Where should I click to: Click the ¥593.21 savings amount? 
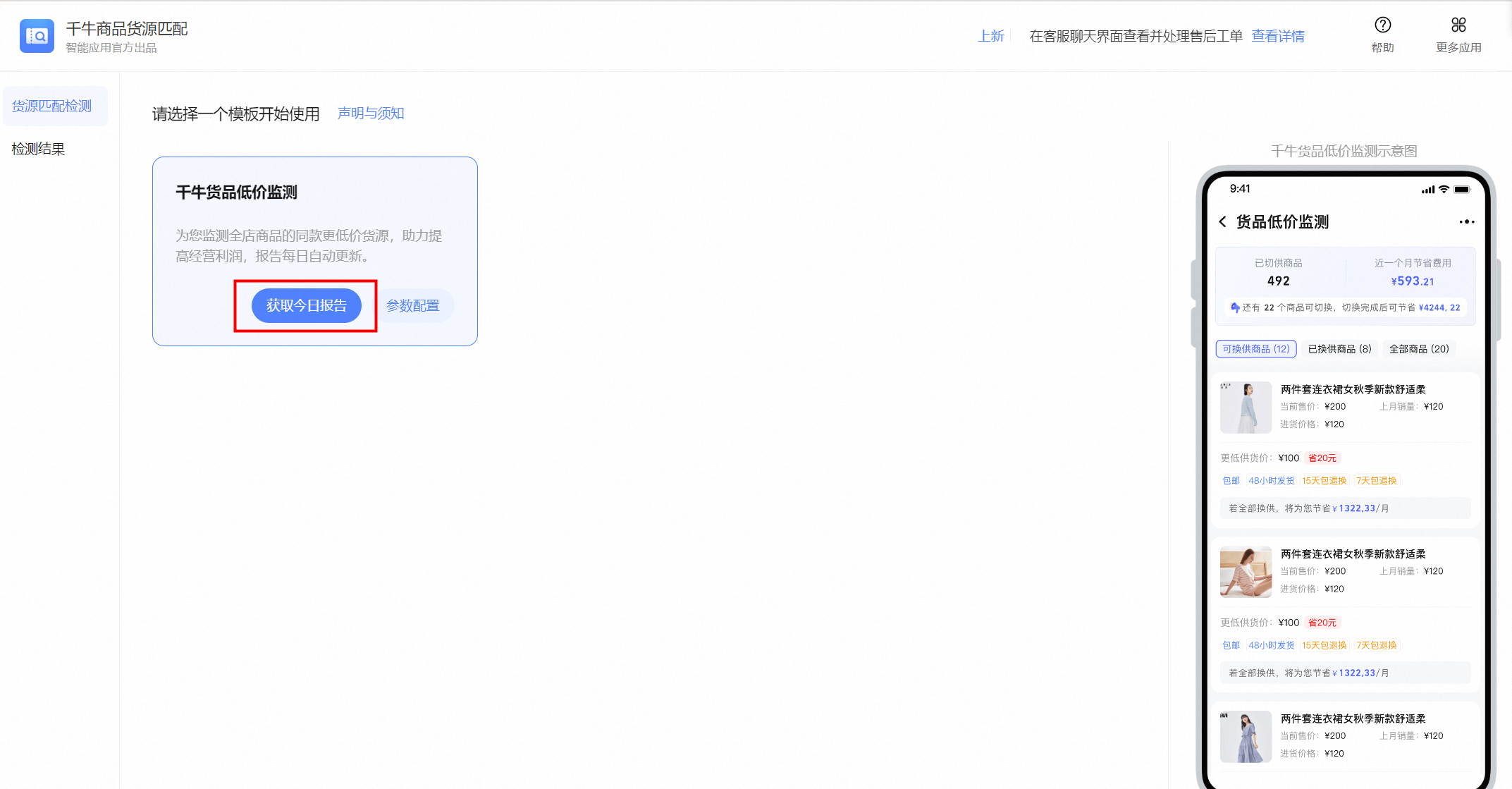coord(1412,281)
